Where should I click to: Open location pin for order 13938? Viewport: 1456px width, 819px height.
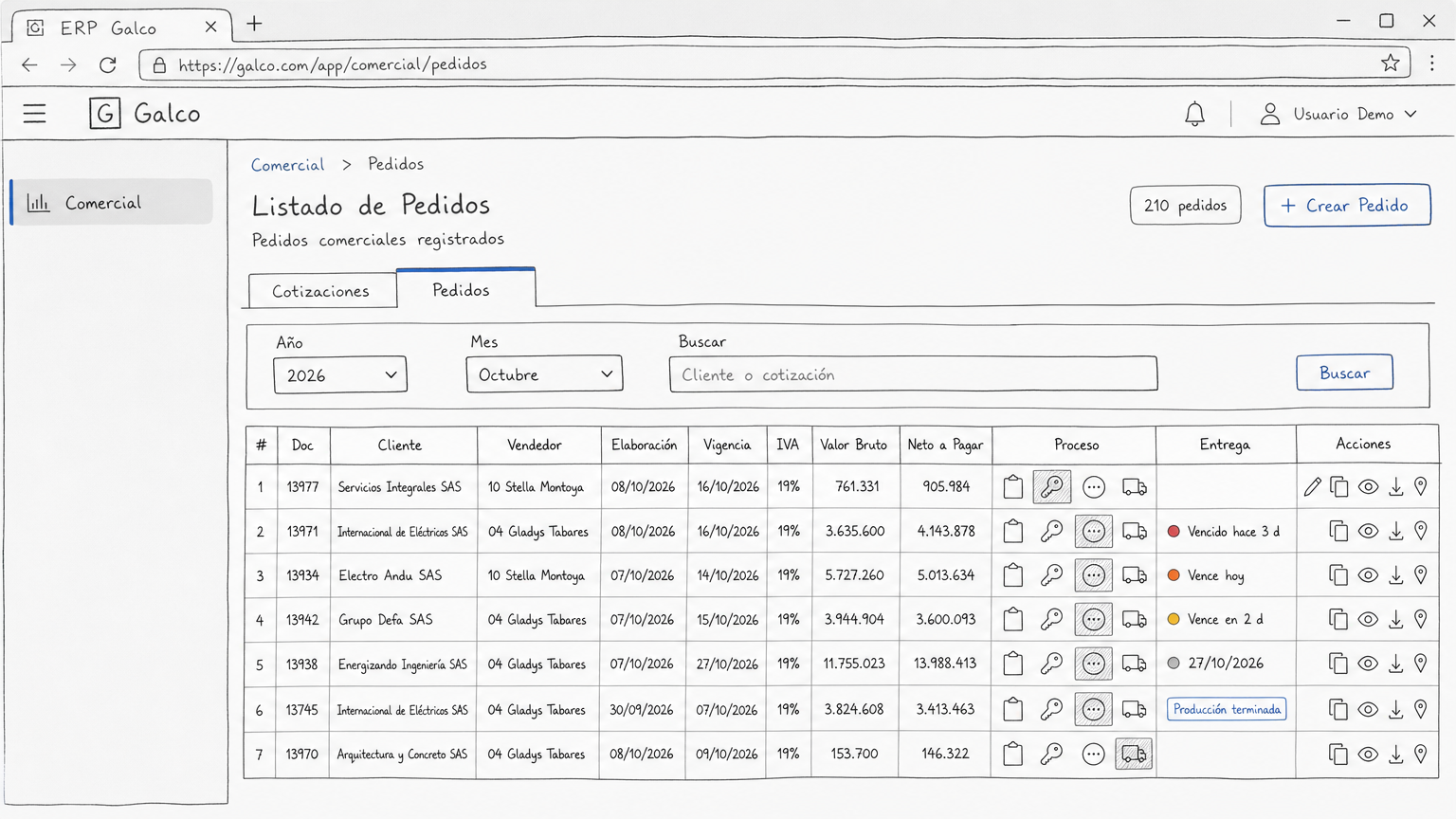1420,664
